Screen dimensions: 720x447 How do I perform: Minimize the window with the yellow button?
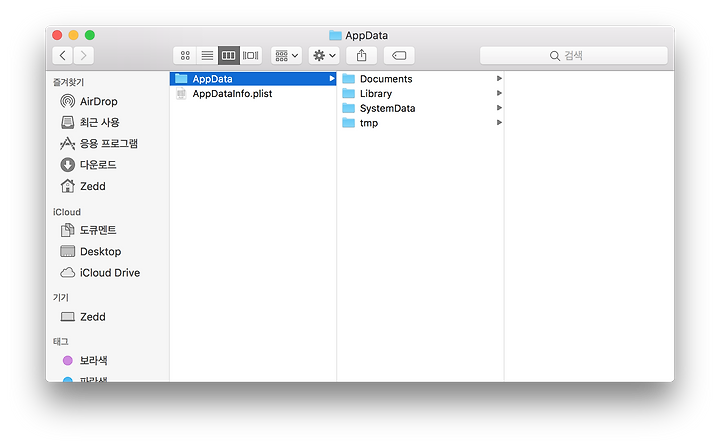(73, 35)
